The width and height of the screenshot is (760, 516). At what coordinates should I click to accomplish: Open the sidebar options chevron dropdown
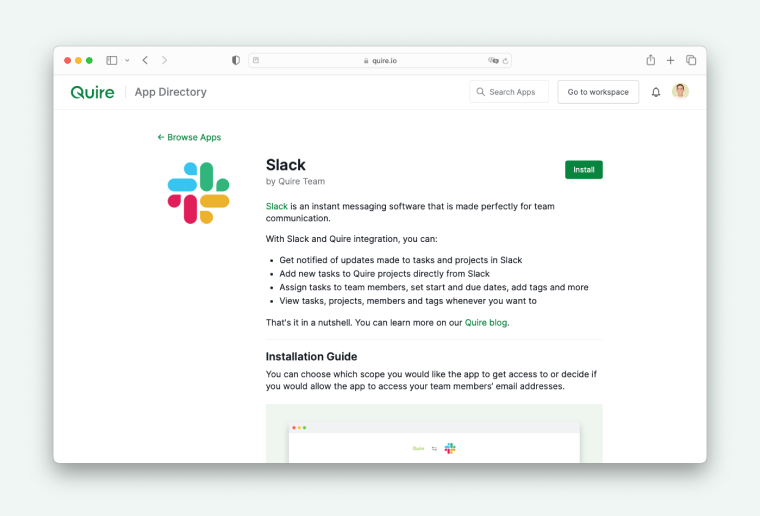point(127,61)
